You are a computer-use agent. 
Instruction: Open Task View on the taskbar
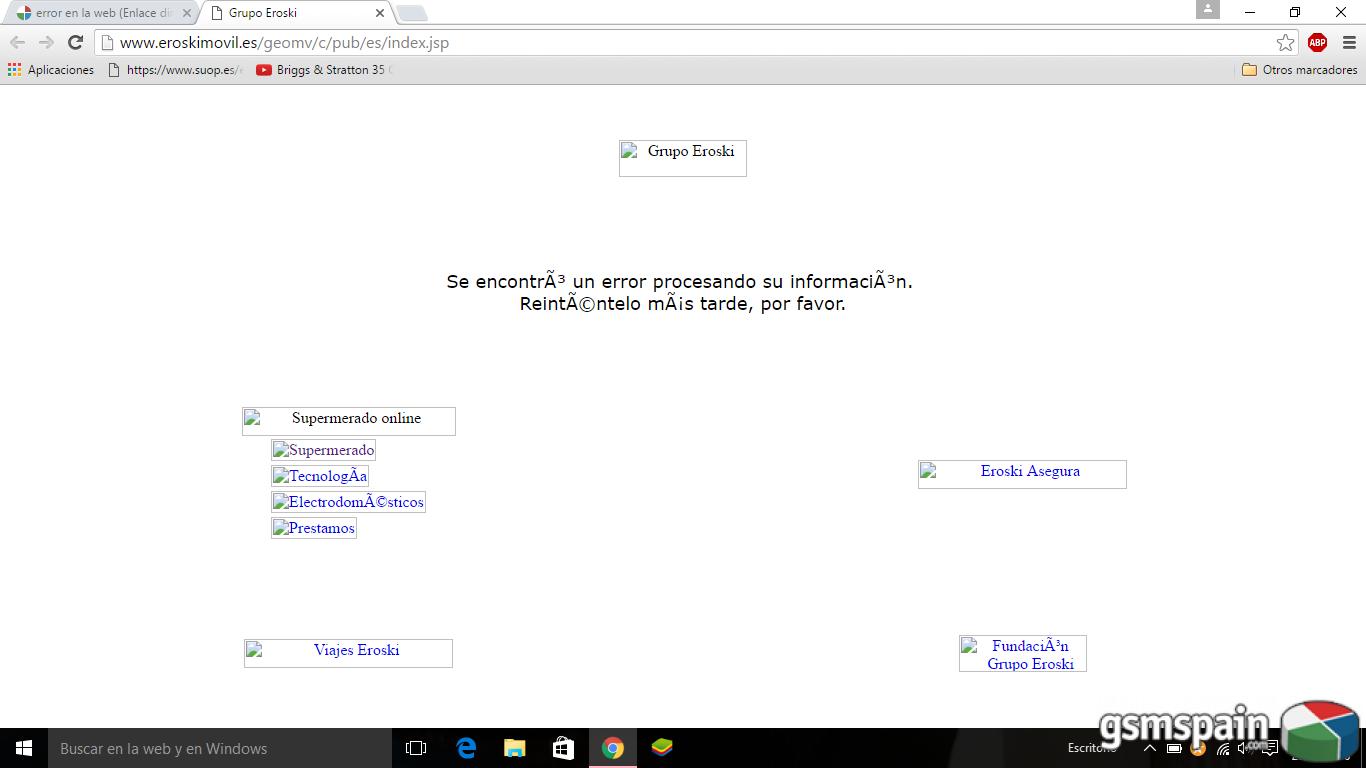pyautogui.click(x=416, y=748)
